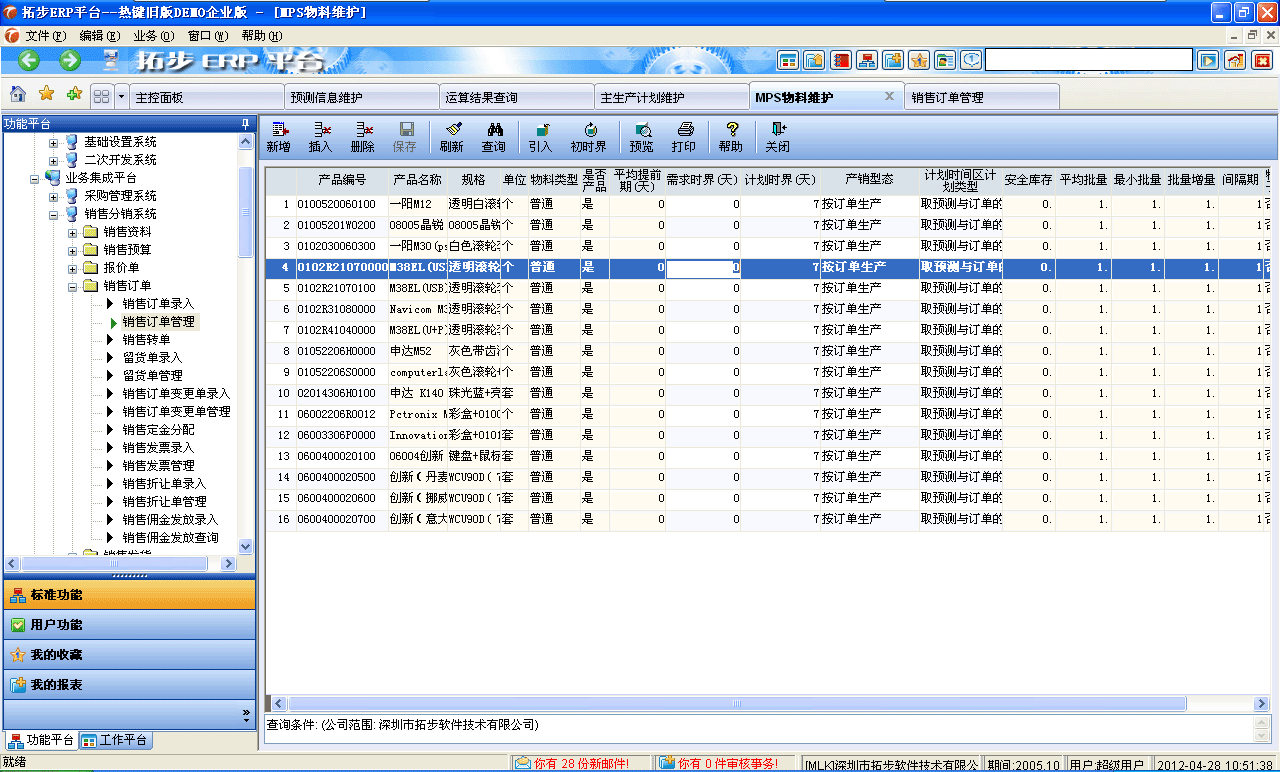This screenshot has height=772, width=1280.
Task: Open the 业务 menu in menu bar
Action: (152, 36)
